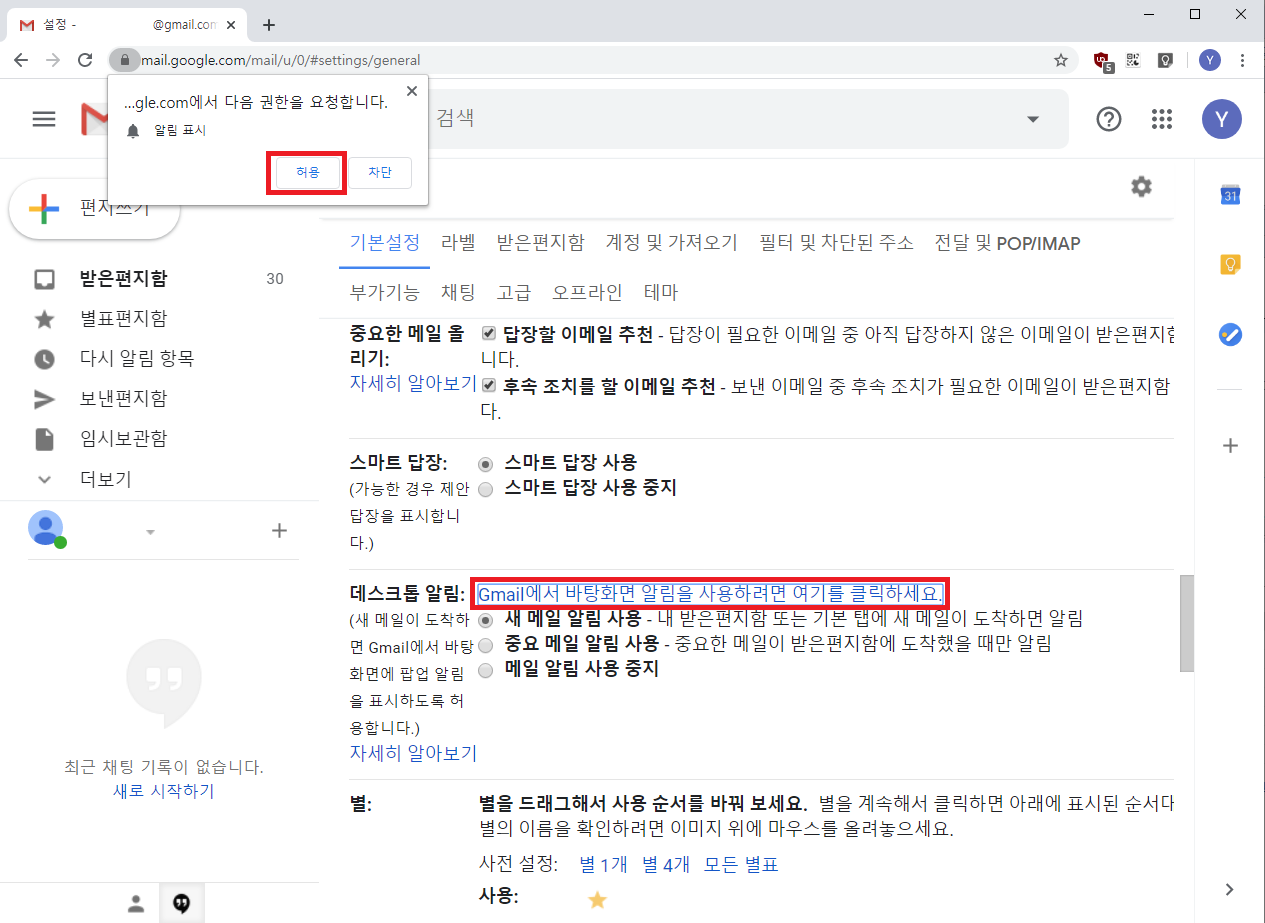Open the uBlock shield extension icon
Viewport: 1265px width, 923px height.
pyautogui.click(x=1103, y=60)
